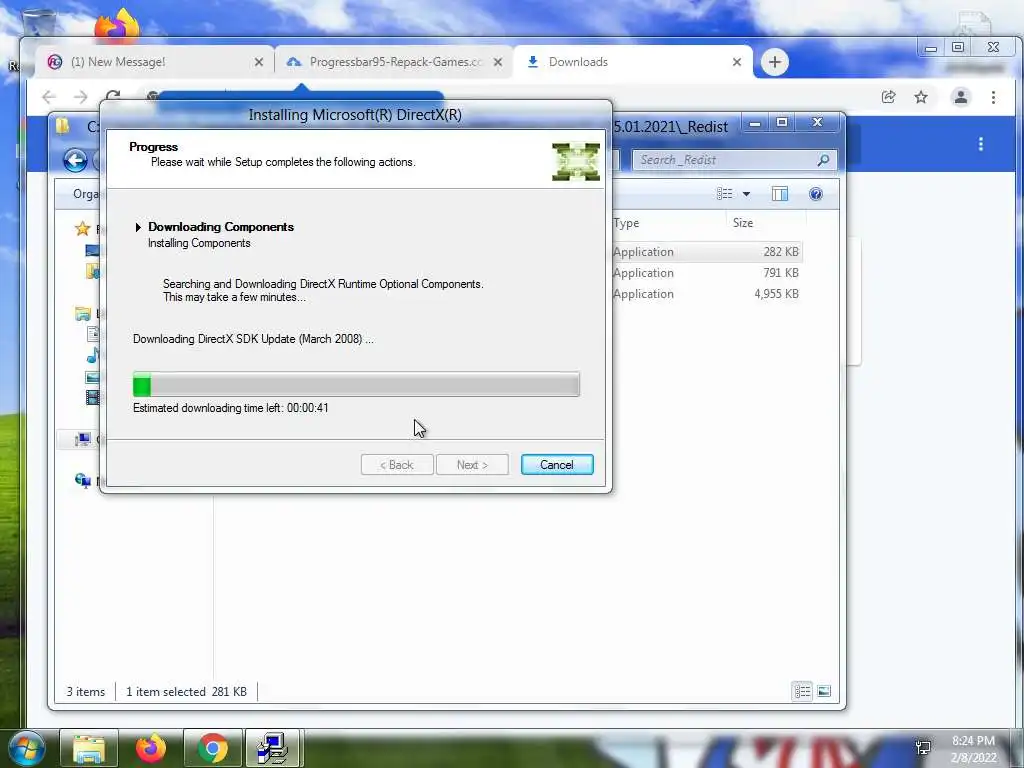Open the Downloads page three-dot menu
The height and width of the screenshot is (768, 1024).
[x=980, y=144]
